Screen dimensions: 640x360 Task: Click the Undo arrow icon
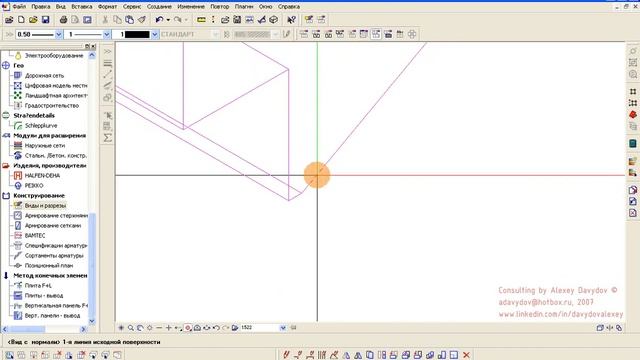tap(159, 20)
